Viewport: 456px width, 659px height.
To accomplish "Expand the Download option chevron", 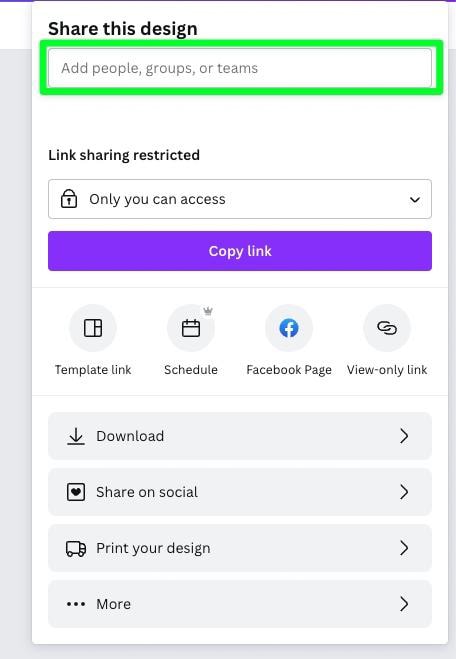I will pyautogui.click(x=404, y=436).
